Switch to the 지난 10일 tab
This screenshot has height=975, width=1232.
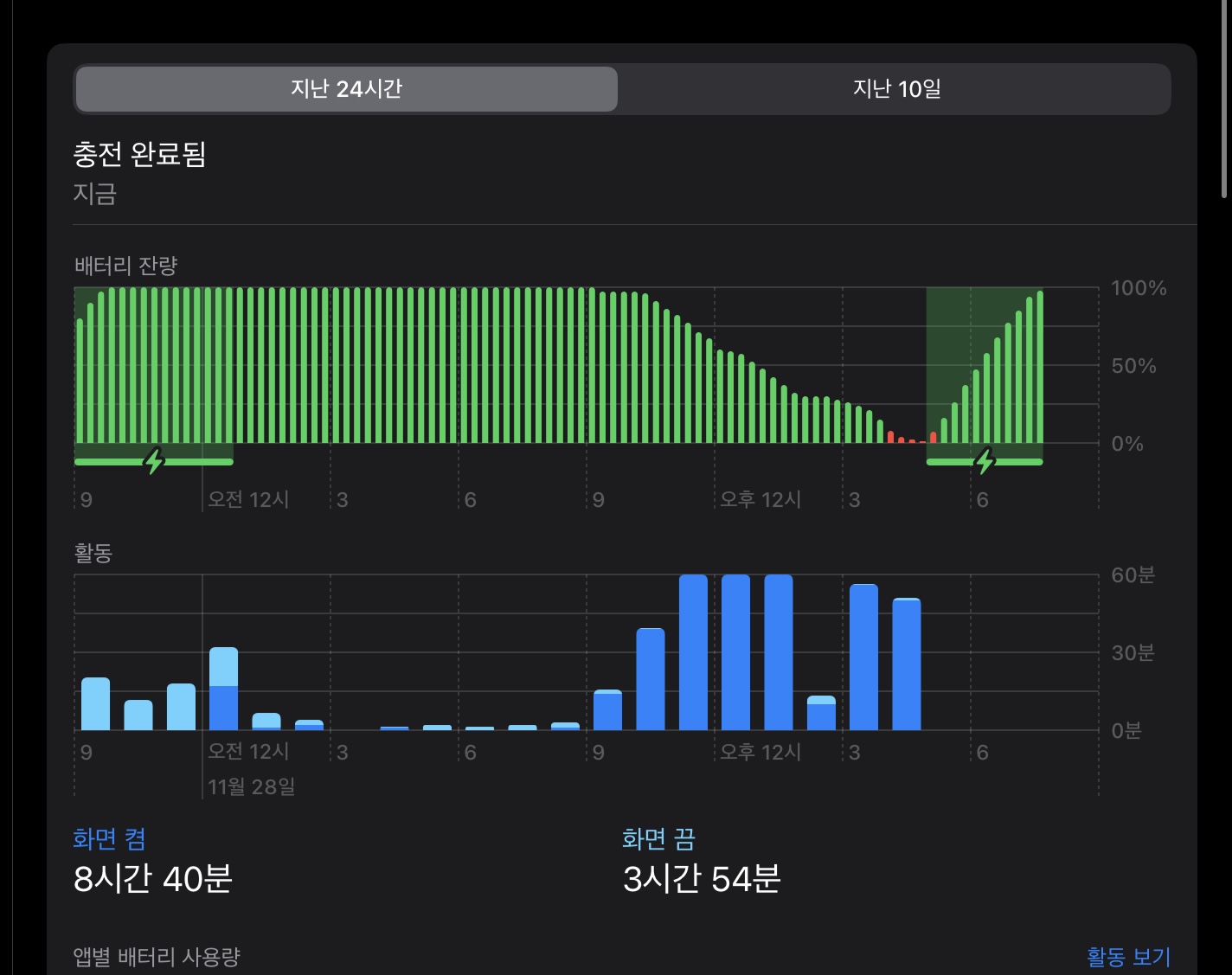click(x=896, y=89)
